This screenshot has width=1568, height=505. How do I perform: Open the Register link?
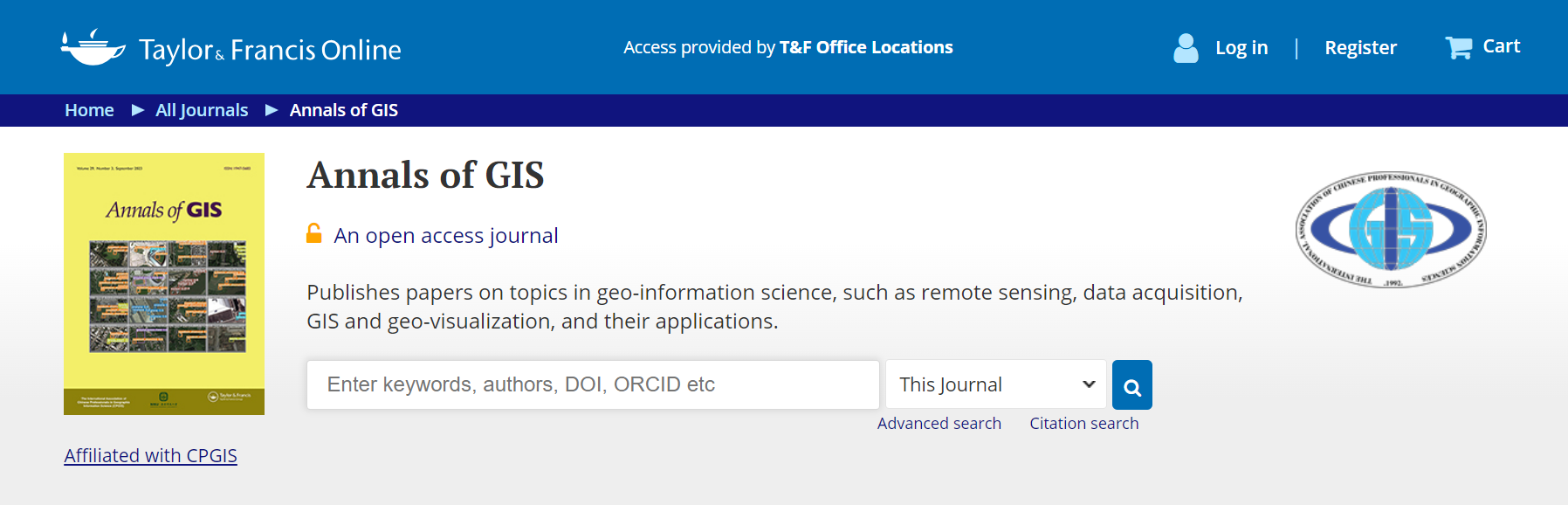1360,48
